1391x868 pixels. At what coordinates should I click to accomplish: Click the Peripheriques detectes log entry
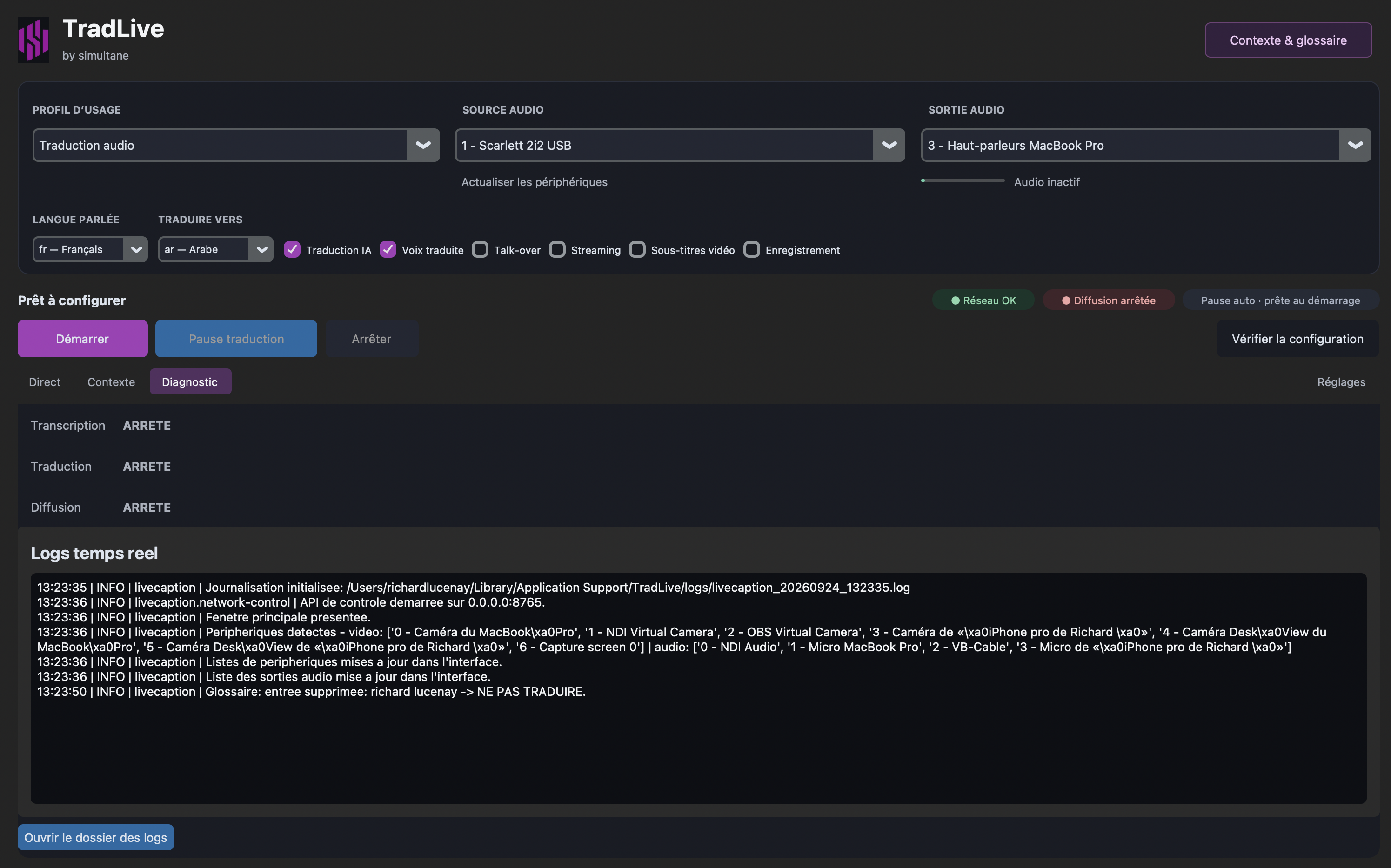(682, 640)
